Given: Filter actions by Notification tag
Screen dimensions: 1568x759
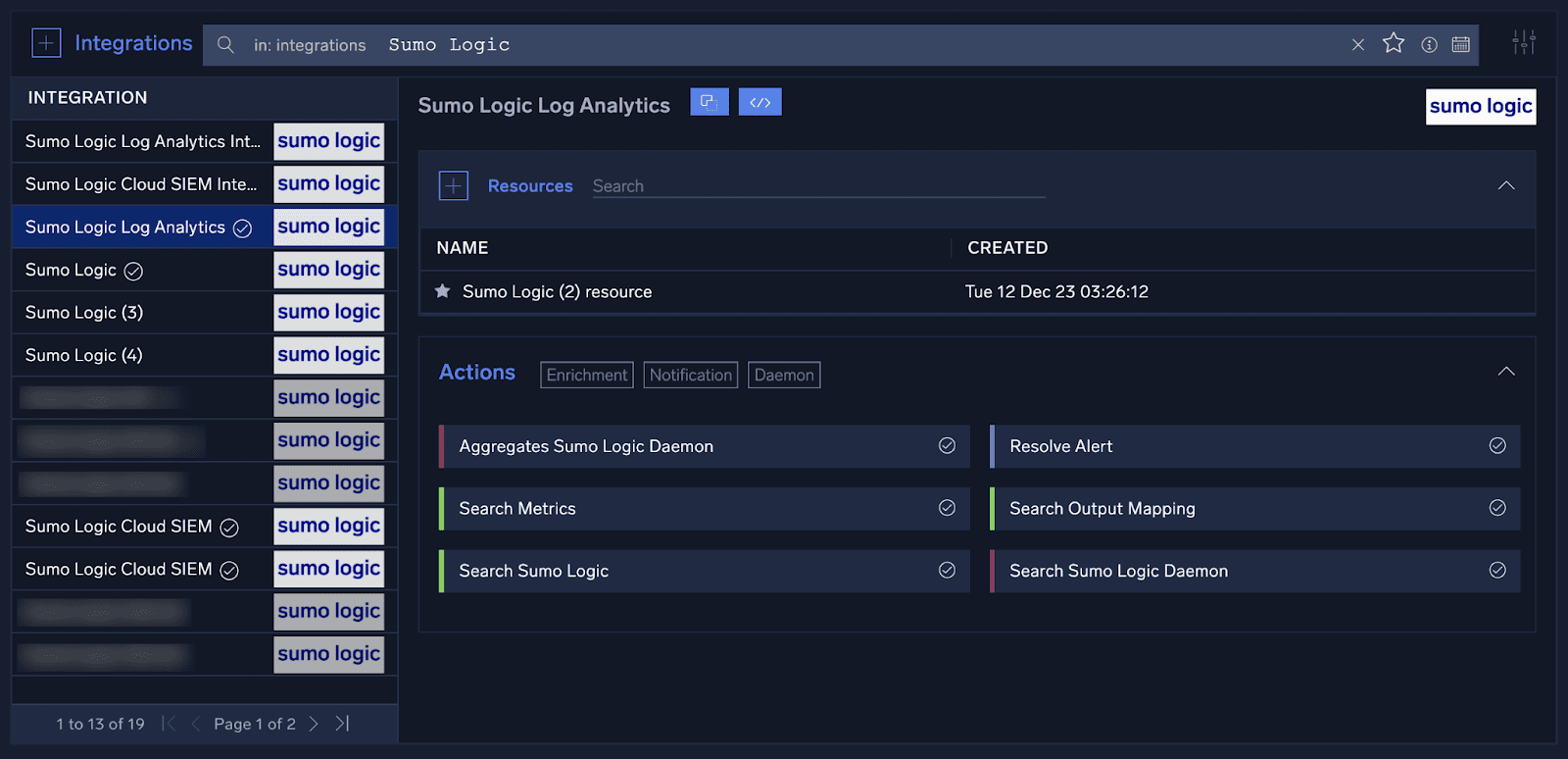Looking at the screenshot, I should (x=691, y=375).
